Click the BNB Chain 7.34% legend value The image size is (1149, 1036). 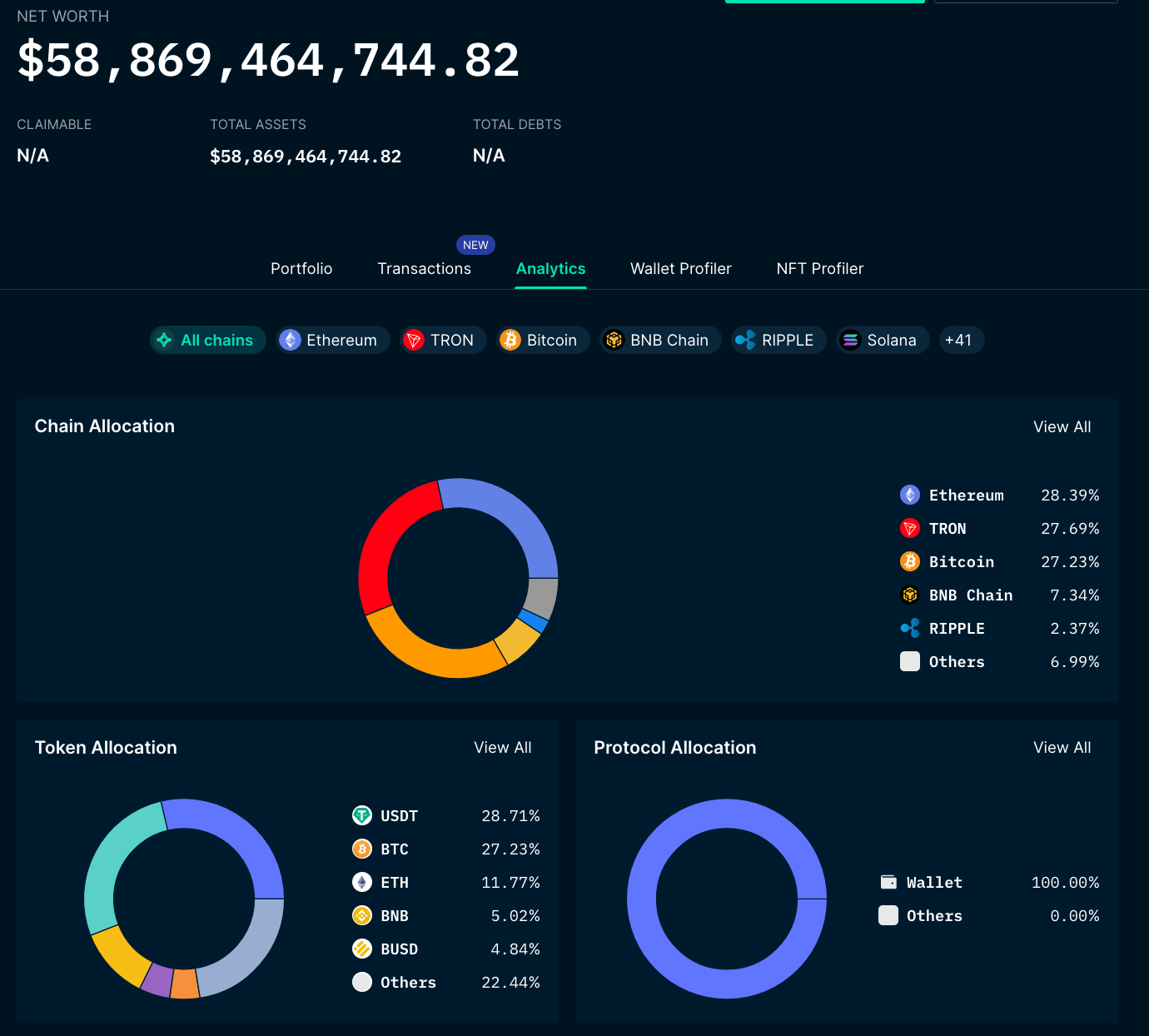pyautogui.click(x=1075, y=595)
